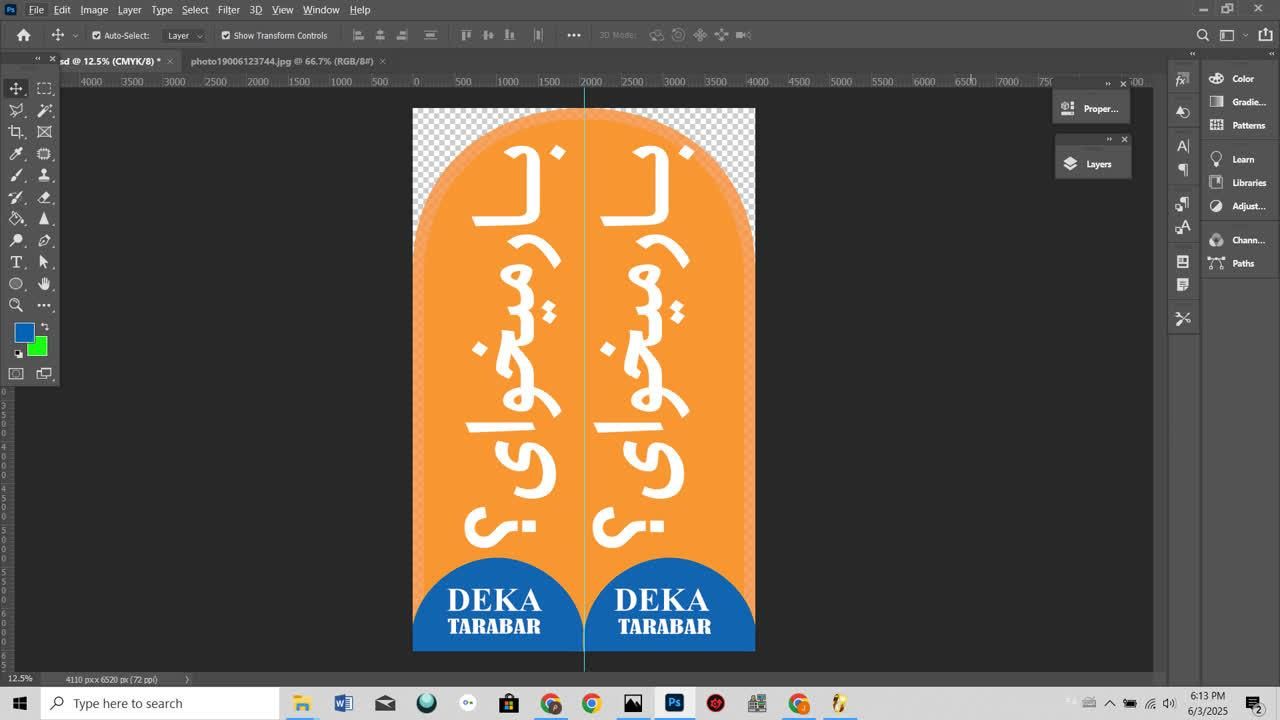Viewport: 1280px width, 720px height.
Task: Expand status bar info arrow
Action: 186,679
